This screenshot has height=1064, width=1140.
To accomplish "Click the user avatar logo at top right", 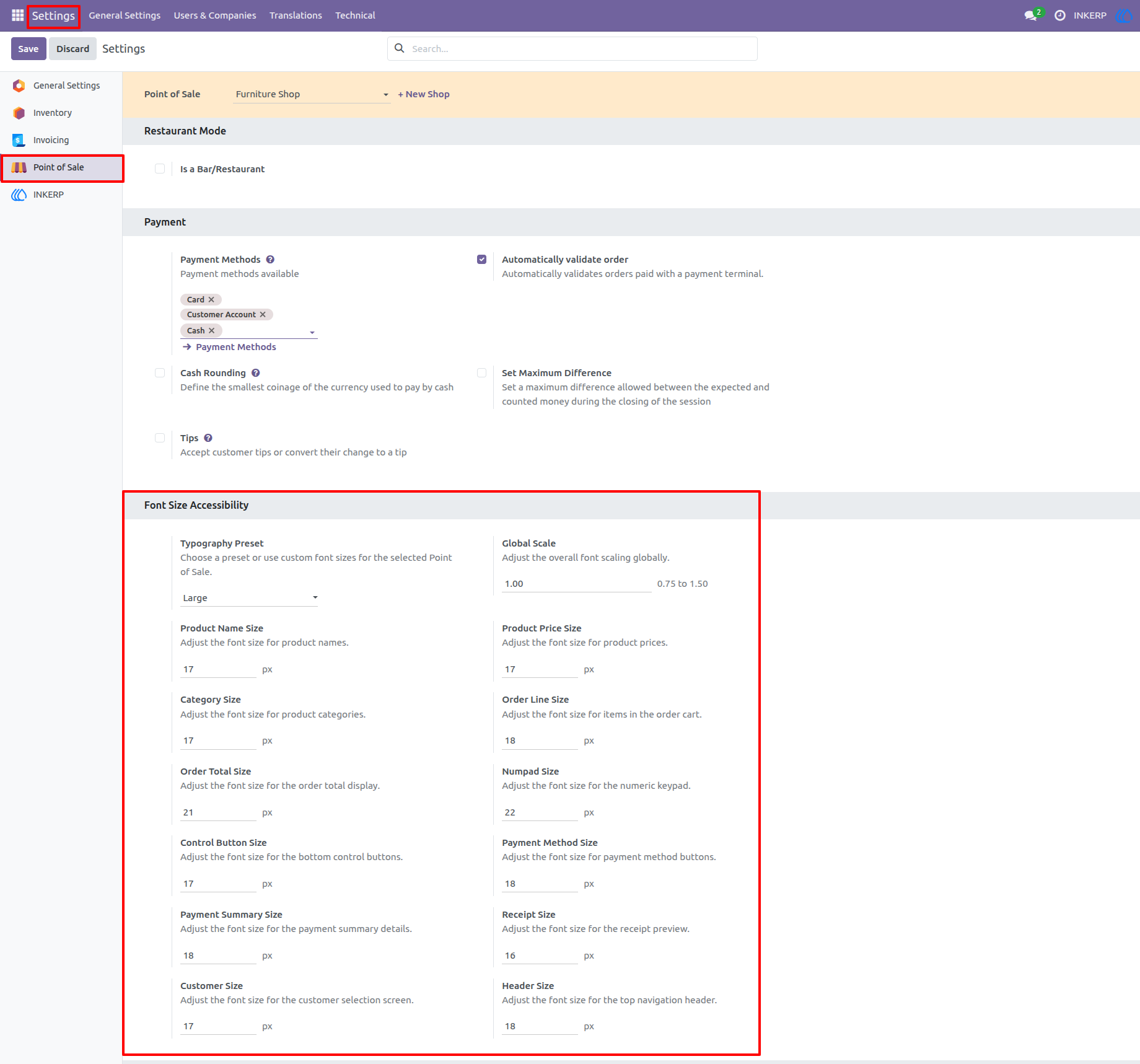I will coord(1123,15).
